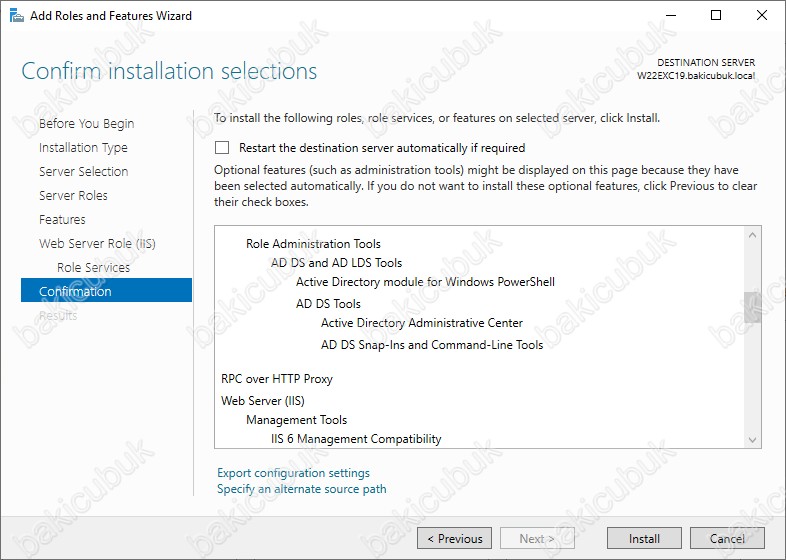The height and width of the screenshot is (560, 786).
Task: Enable restart the destination server automatically
Action: 222,147
